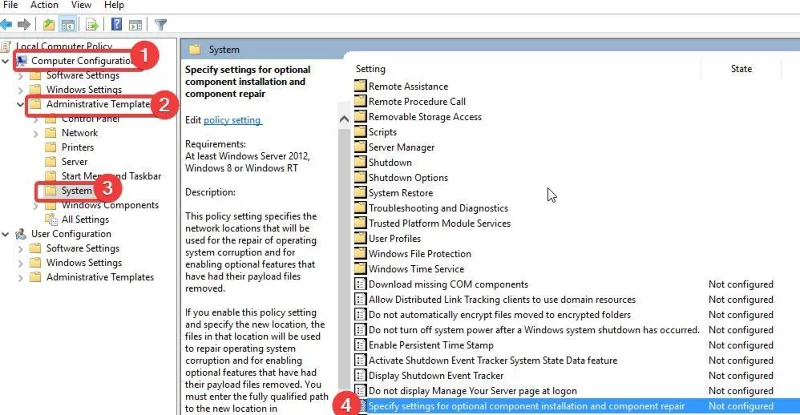Select Activate Shutdown Event Tracker System State policy

point(493,360)
